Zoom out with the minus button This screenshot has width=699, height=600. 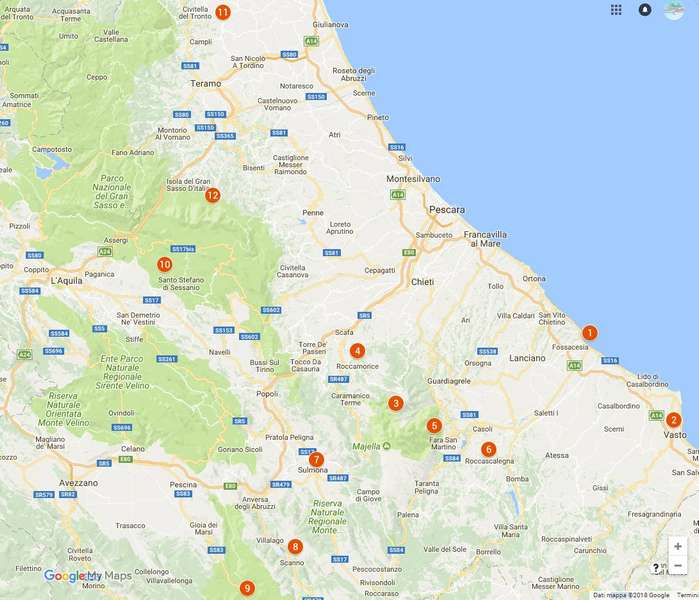pos(678,566)
